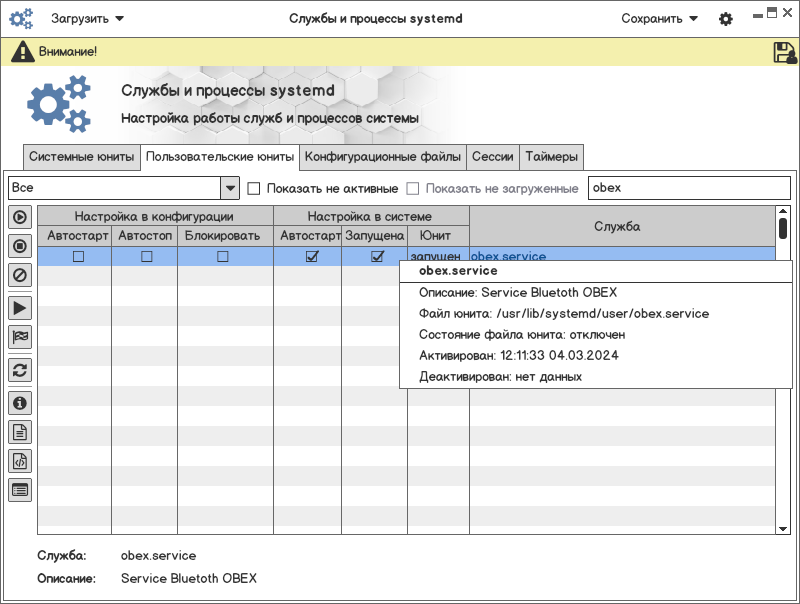Click the solid play triangle icon
Screen dimensions: 800x604
[x=20, y=308]
